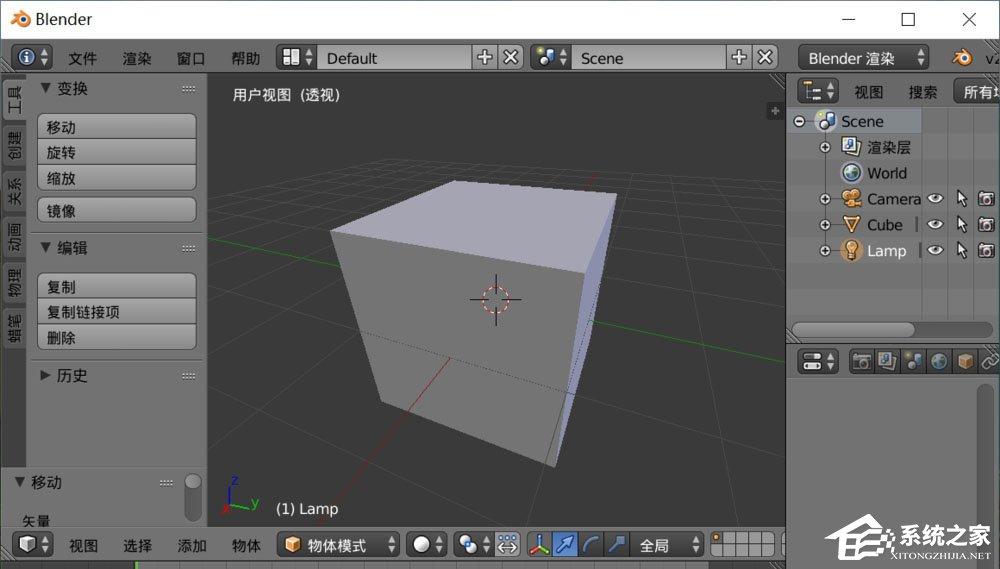Image resolution: width=1000 pixels, height=569 pixels.
Task: Toggle Cube selectability cursor icon
Action: [962, 225]
